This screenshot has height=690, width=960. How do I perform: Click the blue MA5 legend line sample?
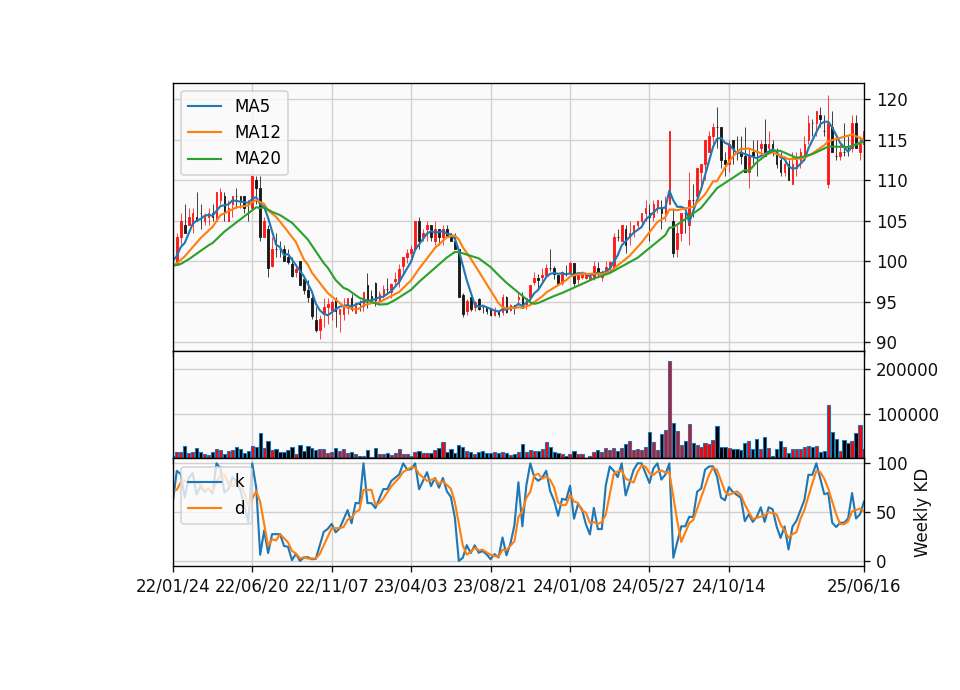(x=204, y=106)
